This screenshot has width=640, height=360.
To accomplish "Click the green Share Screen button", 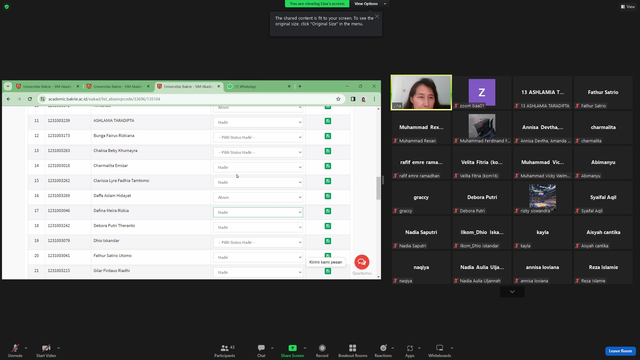I will click(292, 350).
